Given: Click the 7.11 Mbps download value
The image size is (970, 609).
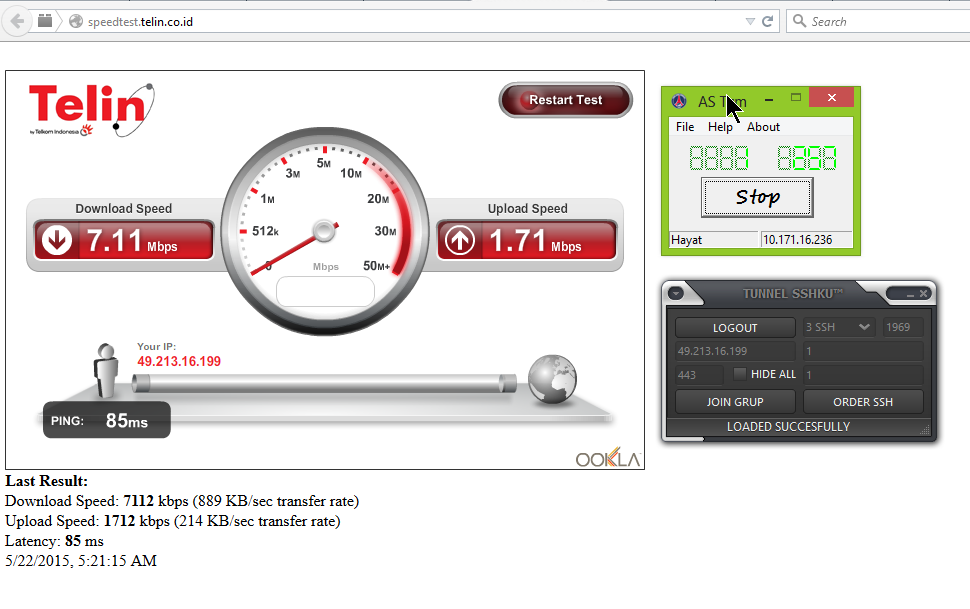Looking at the screenshot, I should [x=132, y=240].
